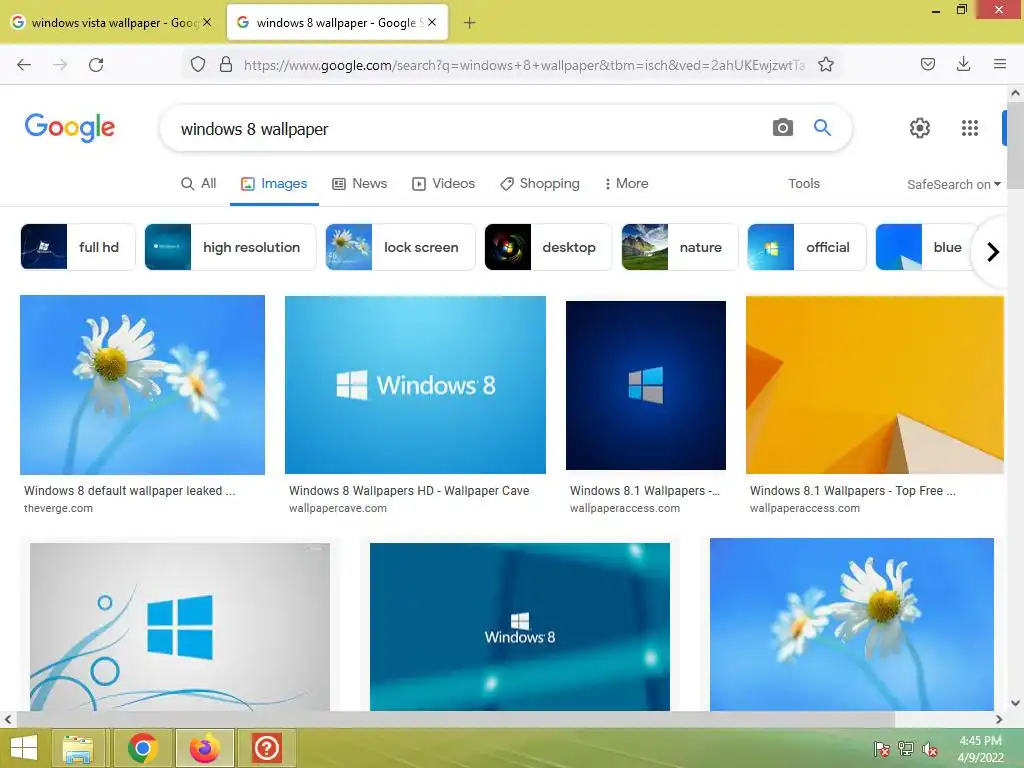Open 'Windows 8 default wallpaper leaked' link

pos(129,490)
